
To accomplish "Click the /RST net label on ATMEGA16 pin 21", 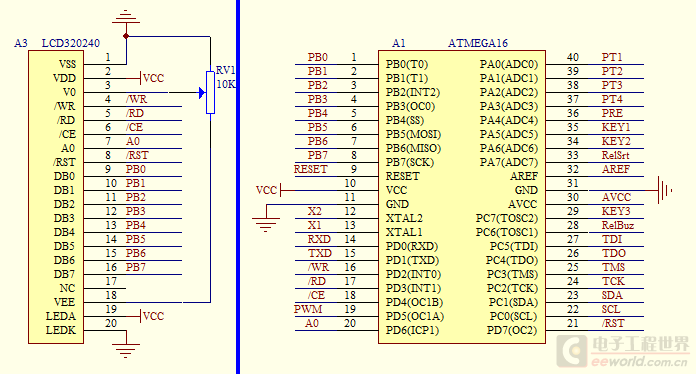I will click(x=613, y=323).
